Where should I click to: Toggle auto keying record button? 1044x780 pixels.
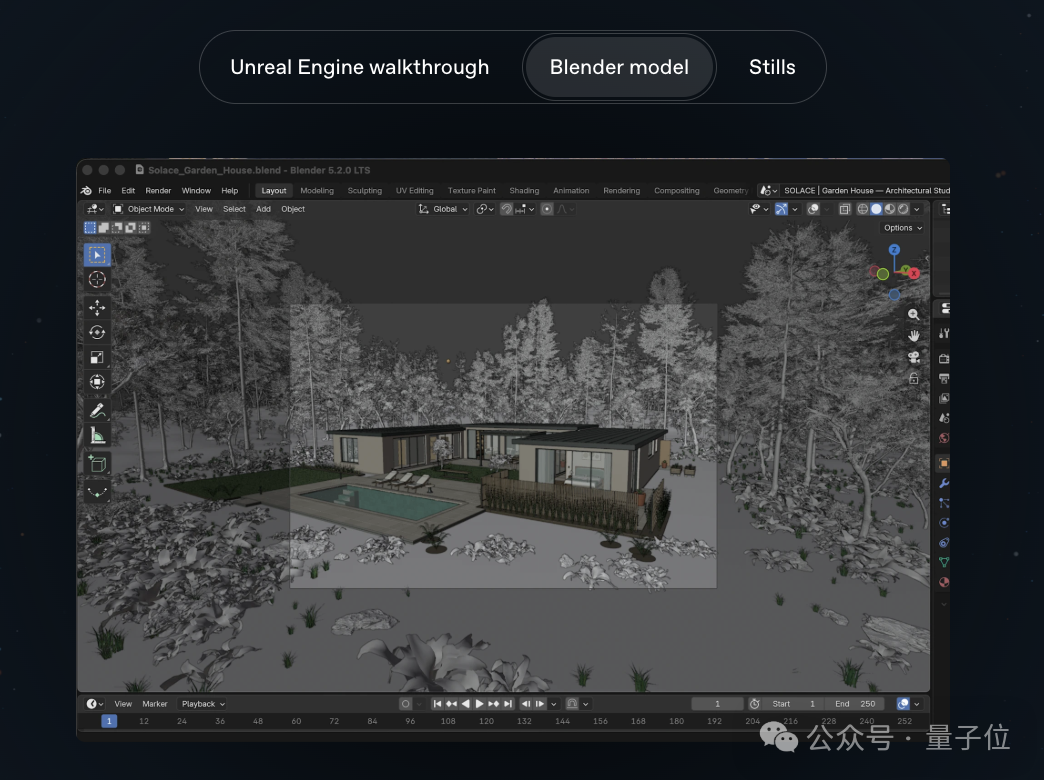405,704
